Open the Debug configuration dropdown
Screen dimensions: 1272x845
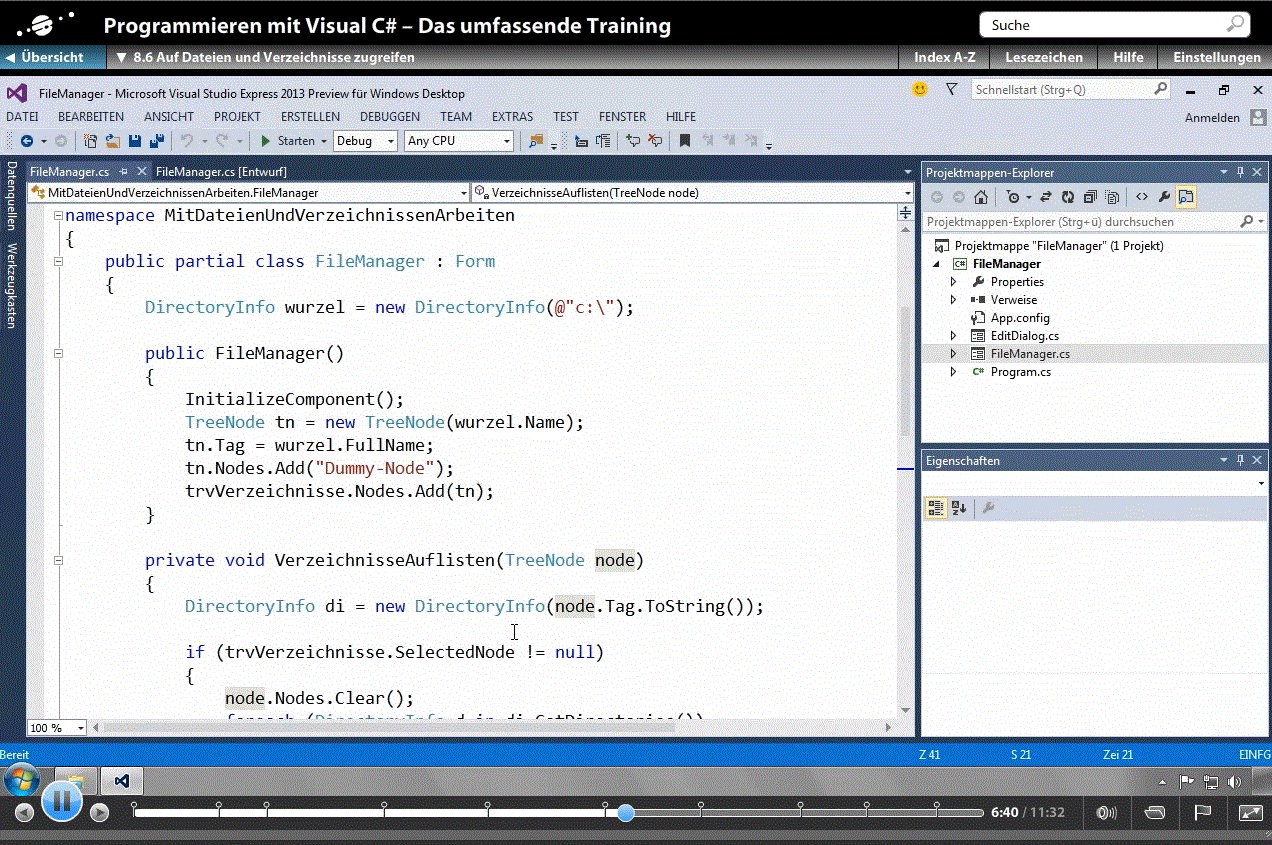391,141
